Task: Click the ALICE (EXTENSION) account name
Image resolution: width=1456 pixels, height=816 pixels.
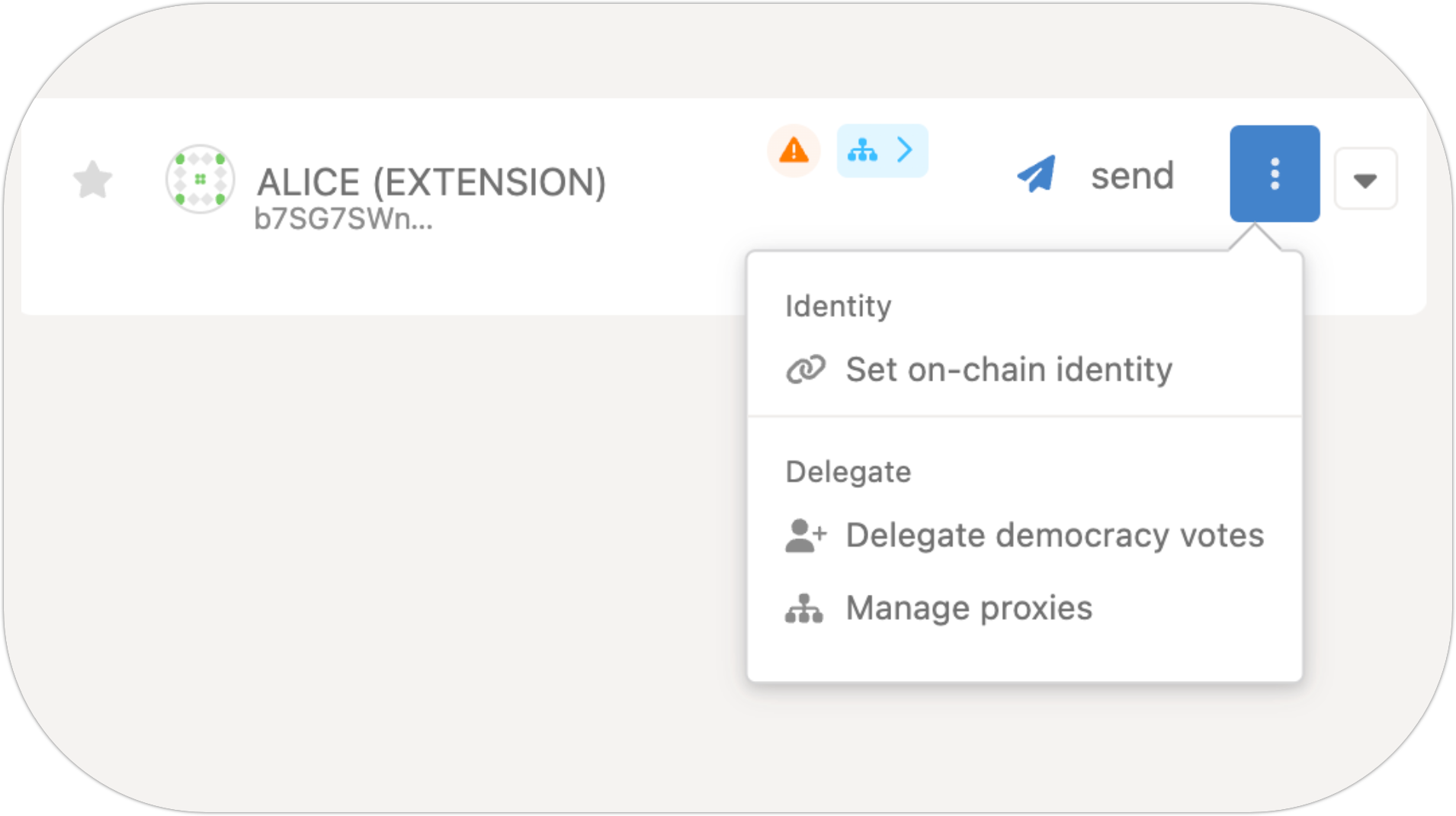Action: [431, 182]
